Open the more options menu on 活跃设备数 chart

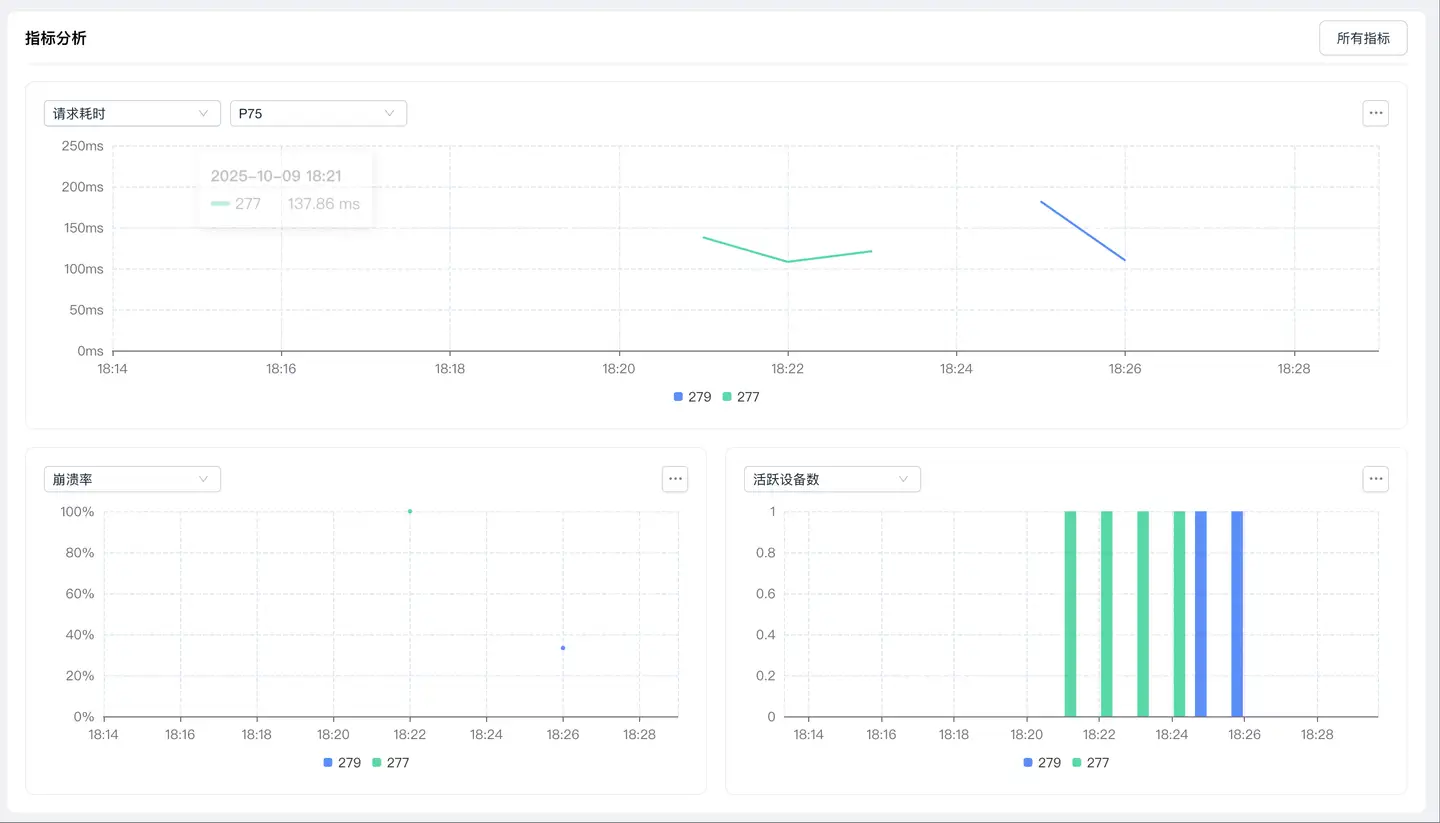point(1375,479)
